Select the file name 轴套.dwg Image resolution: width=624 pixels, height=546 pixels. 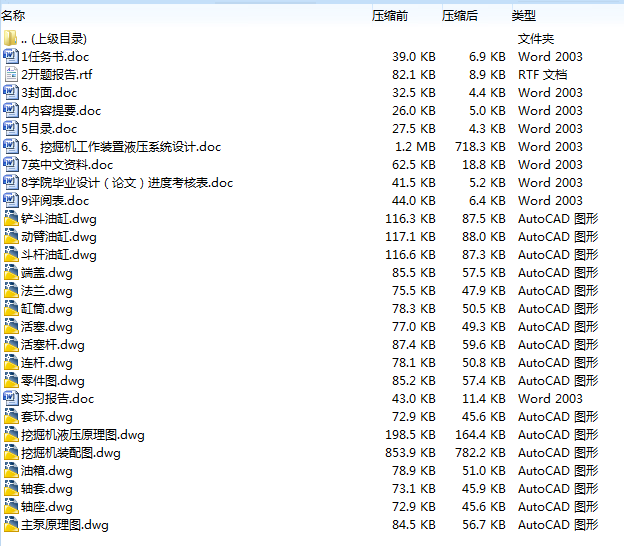click(47, 489)
